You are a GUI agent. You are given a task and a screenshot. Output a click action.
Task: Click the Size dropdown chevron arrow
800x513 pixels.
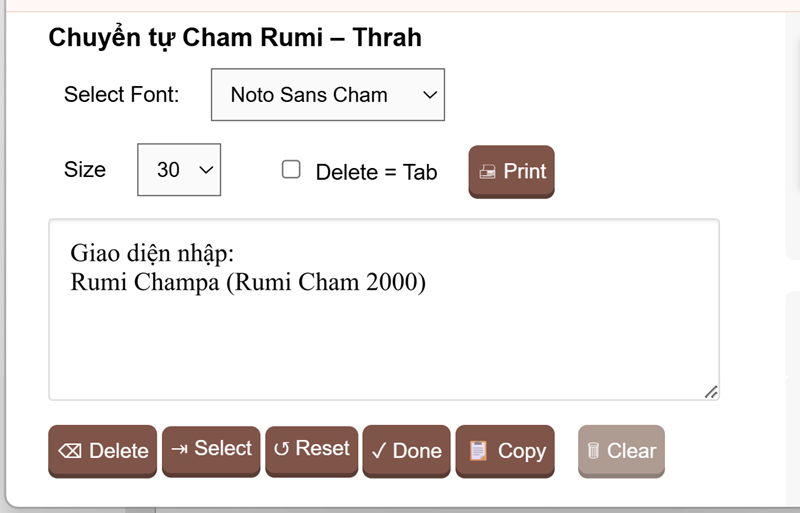(206, 170)
